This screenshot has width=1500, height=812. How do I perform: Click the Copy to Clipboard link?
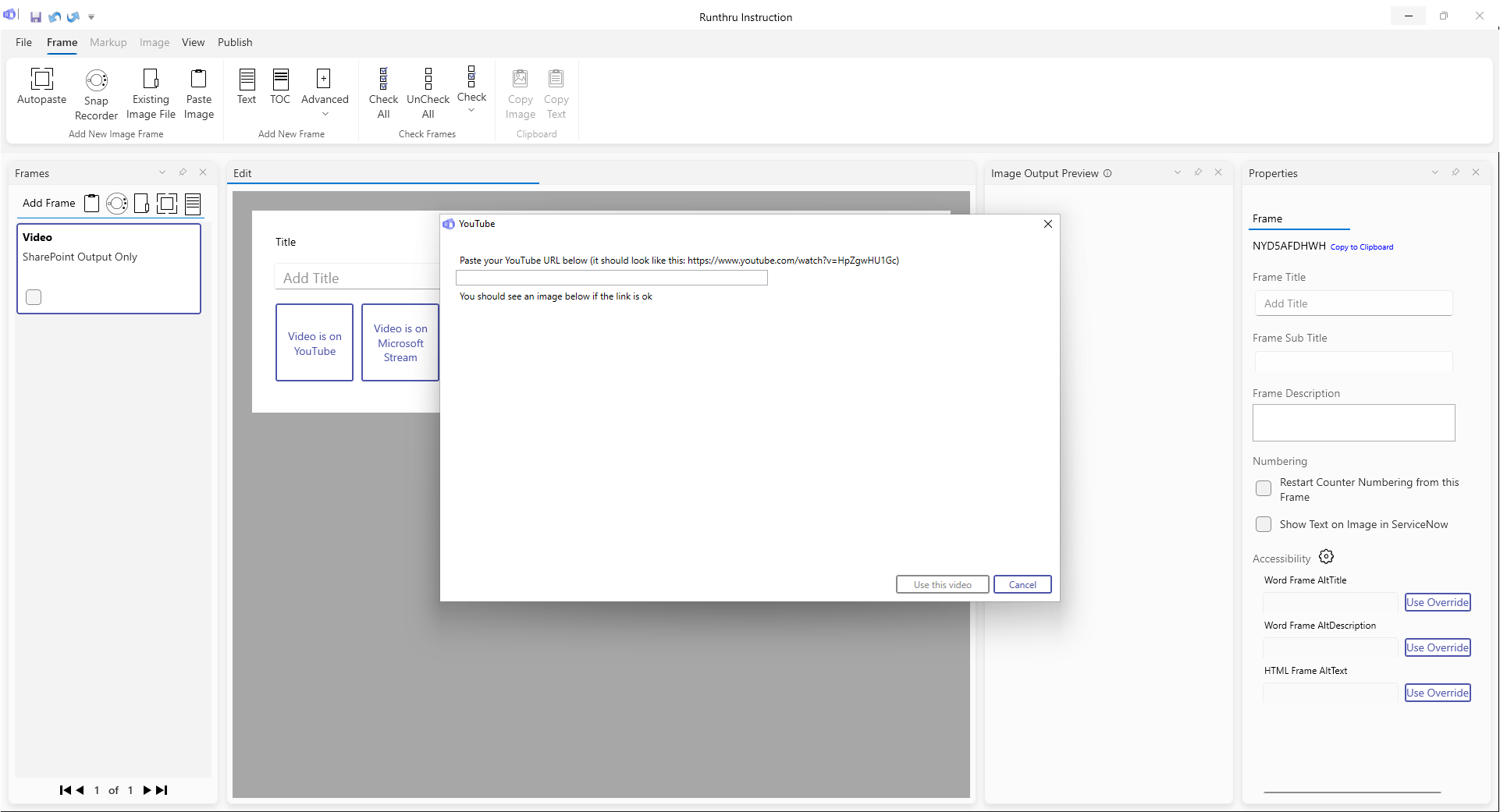pyautogui.click(x=1361, y=247)
